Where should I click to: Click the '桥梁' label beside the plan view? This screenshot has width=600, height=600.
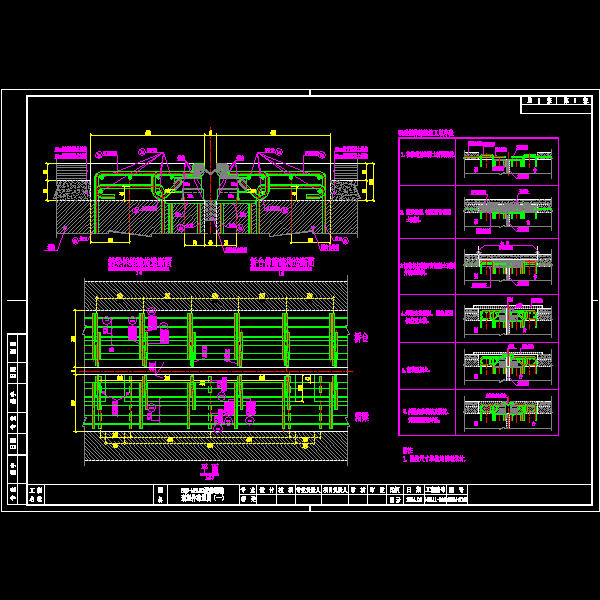pyautogui.click(x=362, y=417)
